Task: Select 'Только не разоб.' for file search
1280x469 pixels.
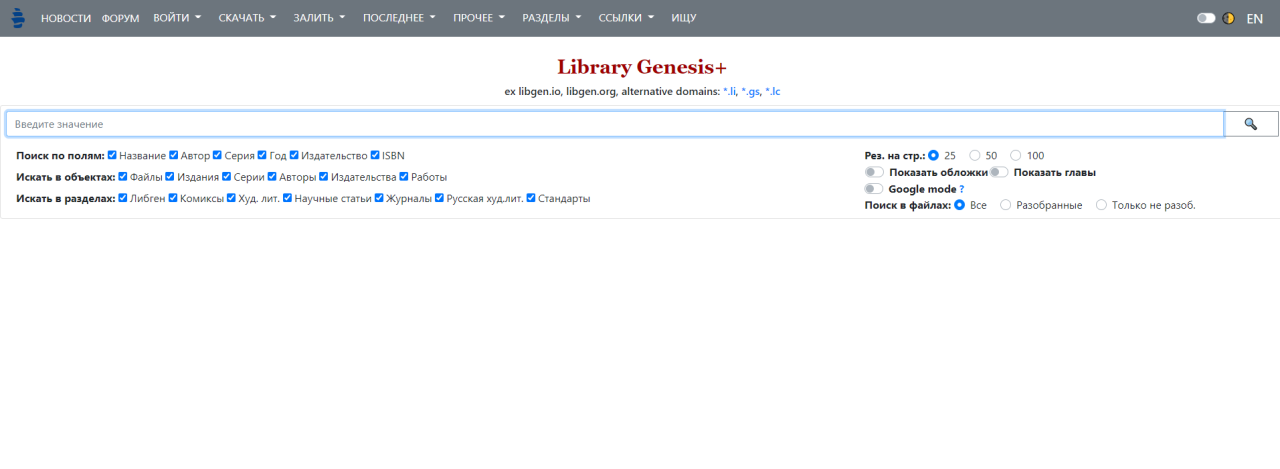Action: (x=1102, y=205)
